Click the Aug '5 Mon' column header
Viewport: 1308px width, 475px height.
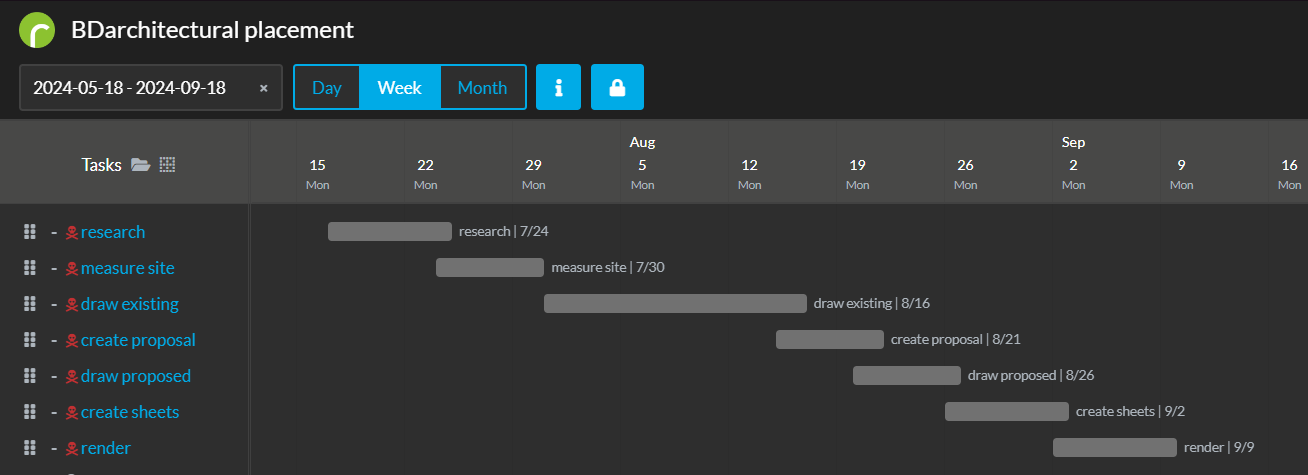[642, 174]
